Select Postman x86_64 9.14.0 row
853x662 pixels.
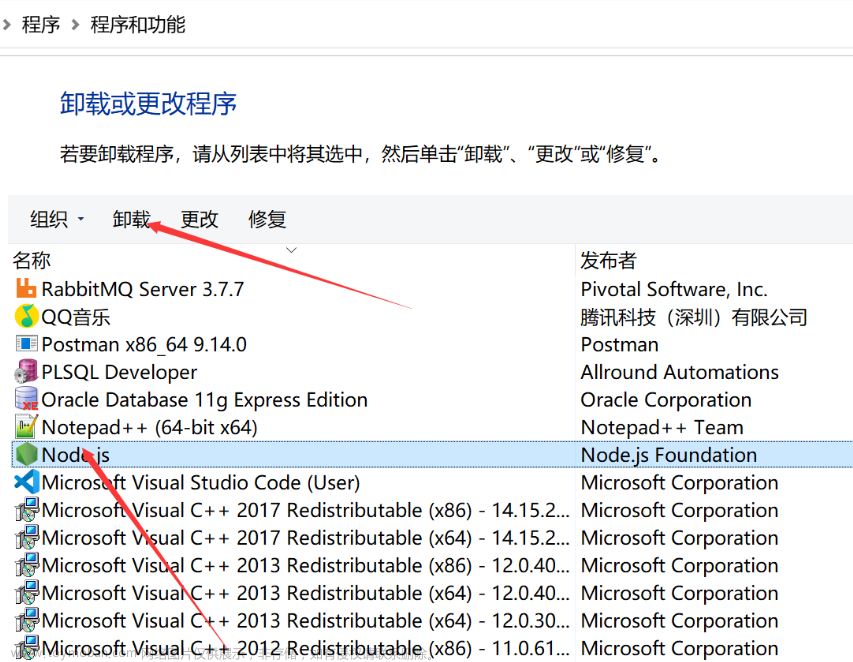(144, 345)
